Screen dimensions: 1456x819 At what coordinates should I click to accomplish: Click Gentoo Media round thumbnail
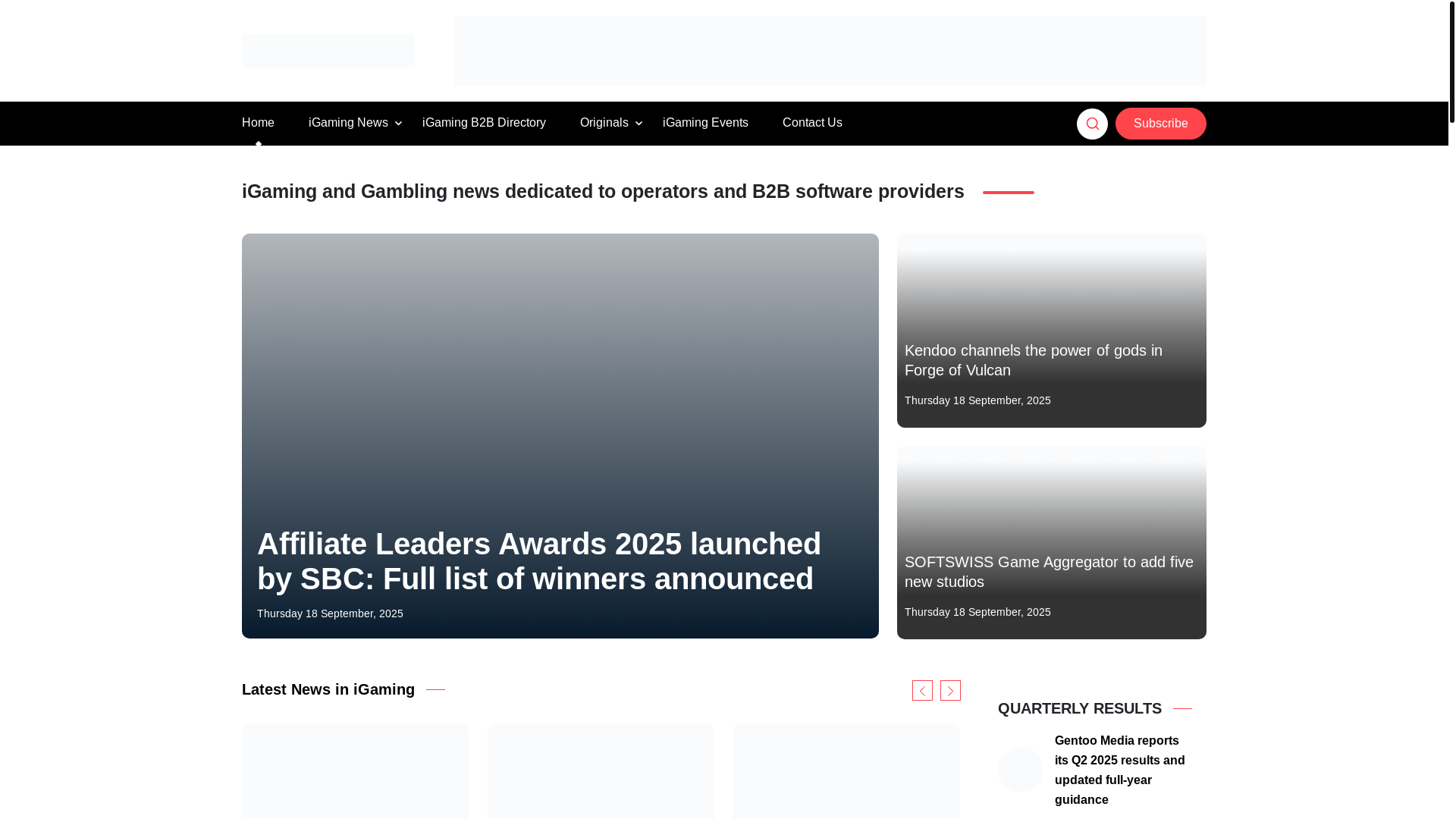tap(1021, 770)
